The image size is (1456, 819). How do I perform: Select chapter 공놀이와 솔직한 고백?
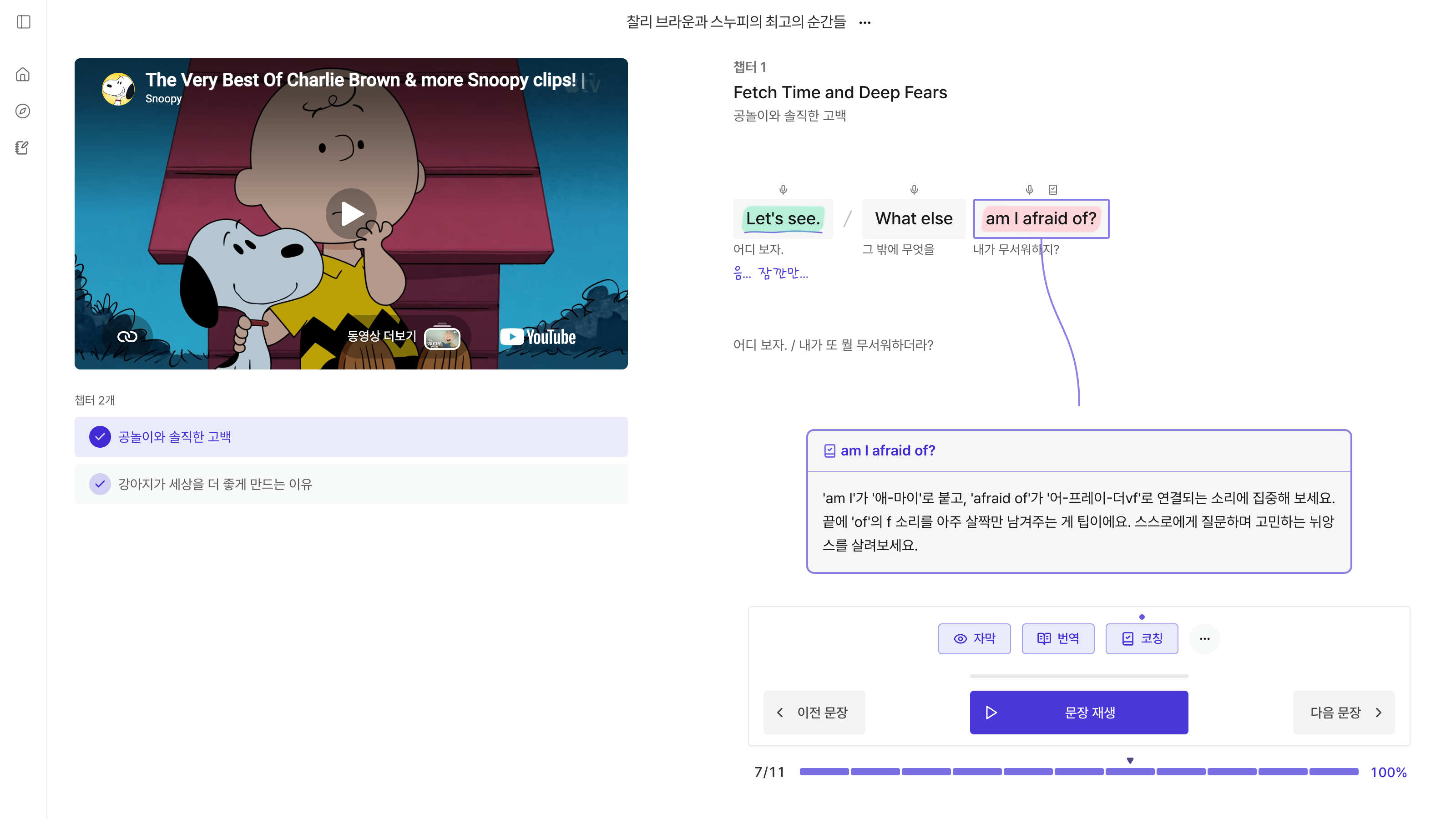351,437
